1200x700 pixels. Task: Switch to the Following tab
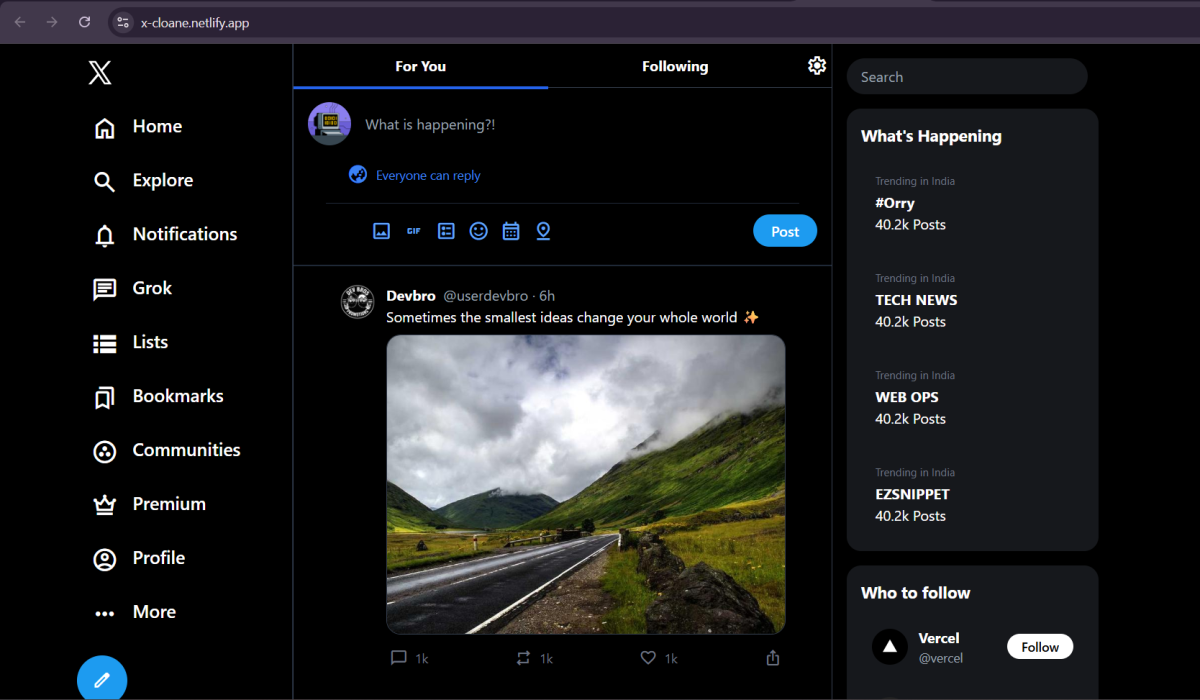click(674, 66)
